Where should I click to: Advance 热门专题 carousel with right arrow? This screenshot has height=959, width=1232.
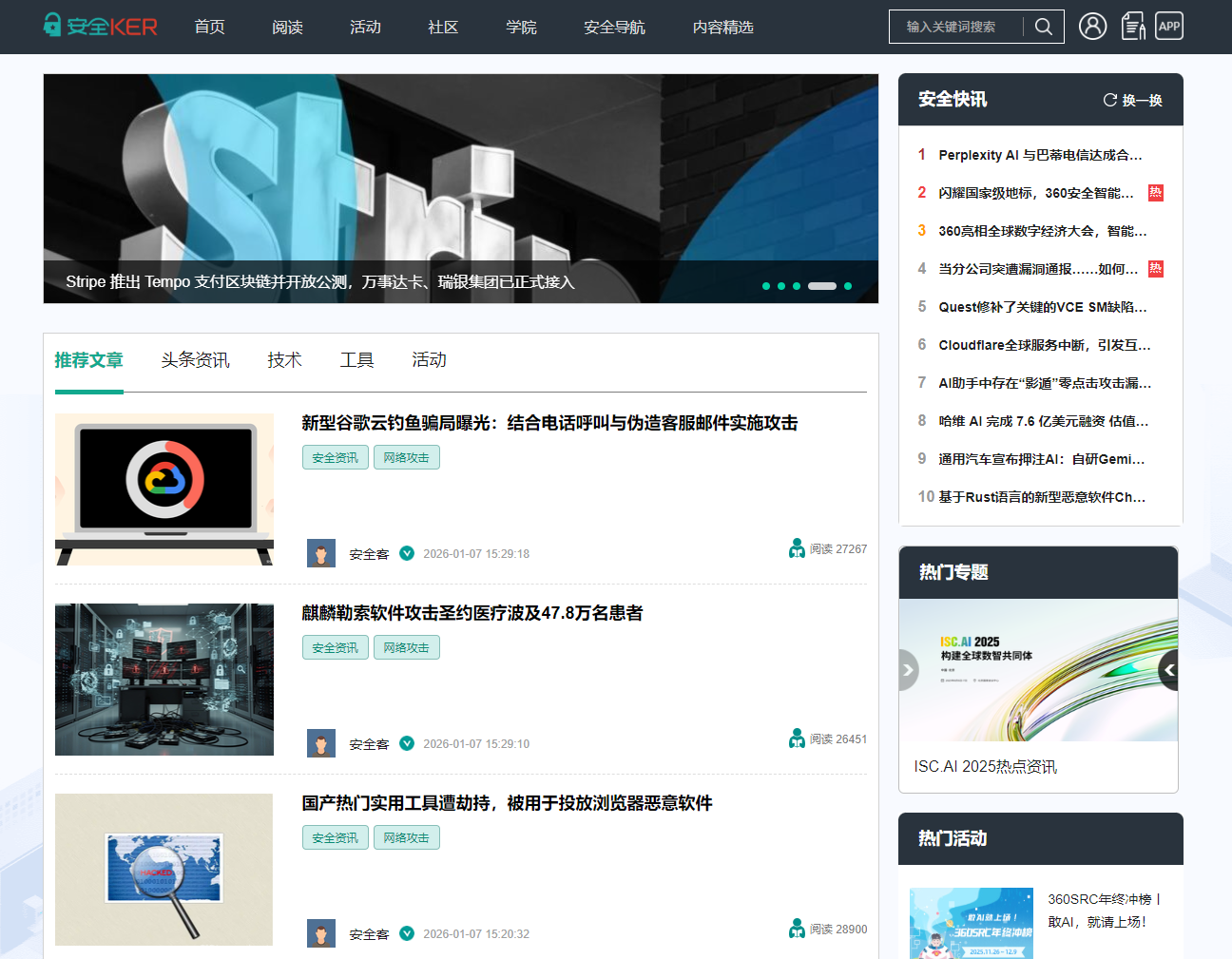[1168, 670]
